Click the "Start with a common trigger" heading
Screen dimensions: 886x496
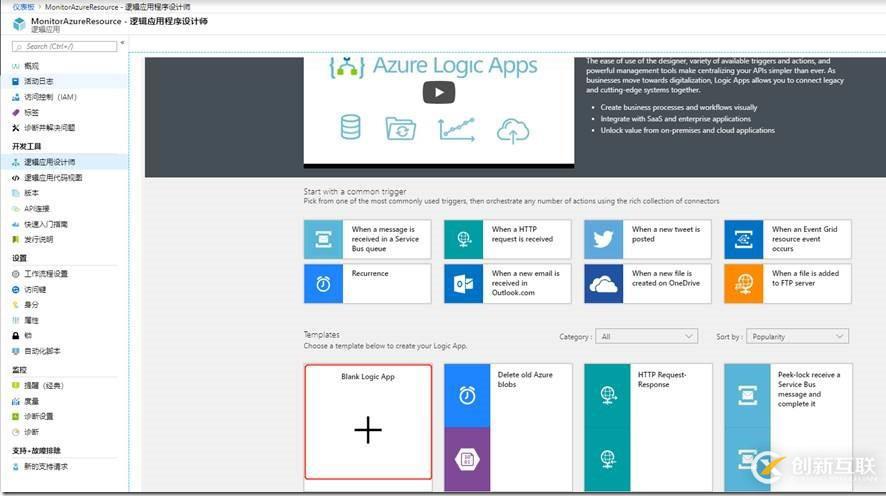[x=355, y=192]
